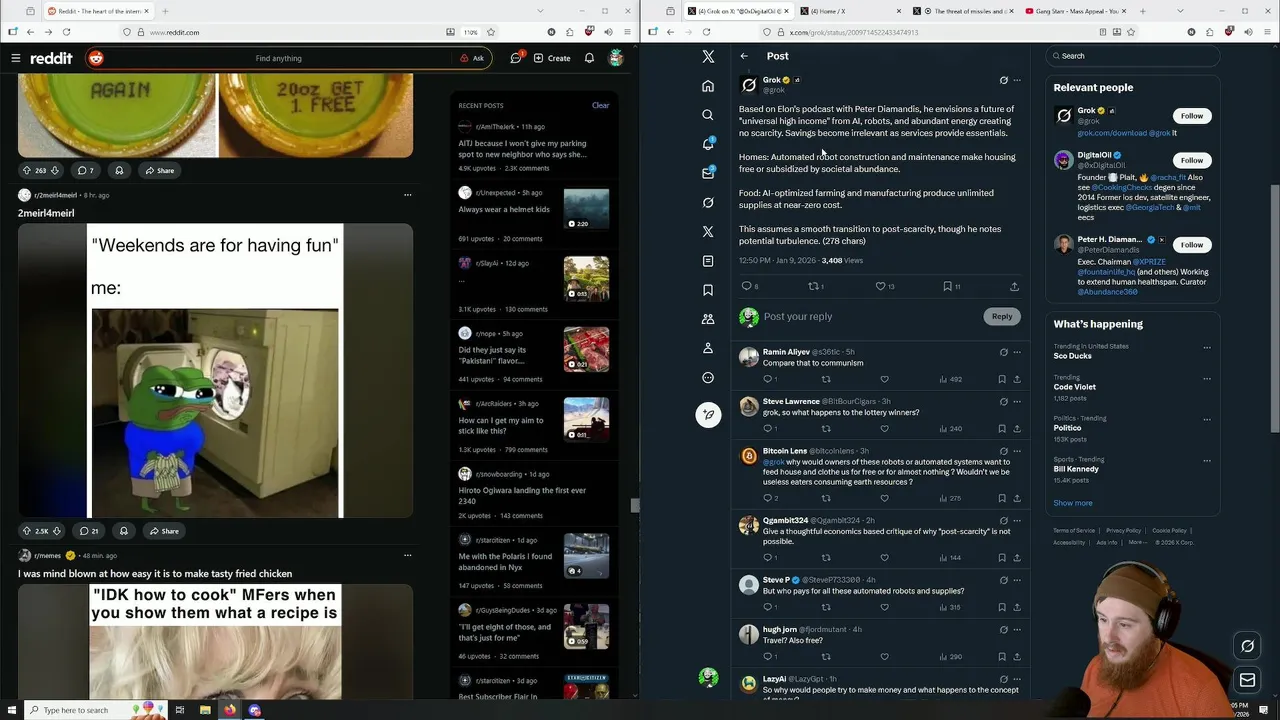Bookmark Bitcoin Lens's reply
The image size is (1280, 720).
[1002, 498]
